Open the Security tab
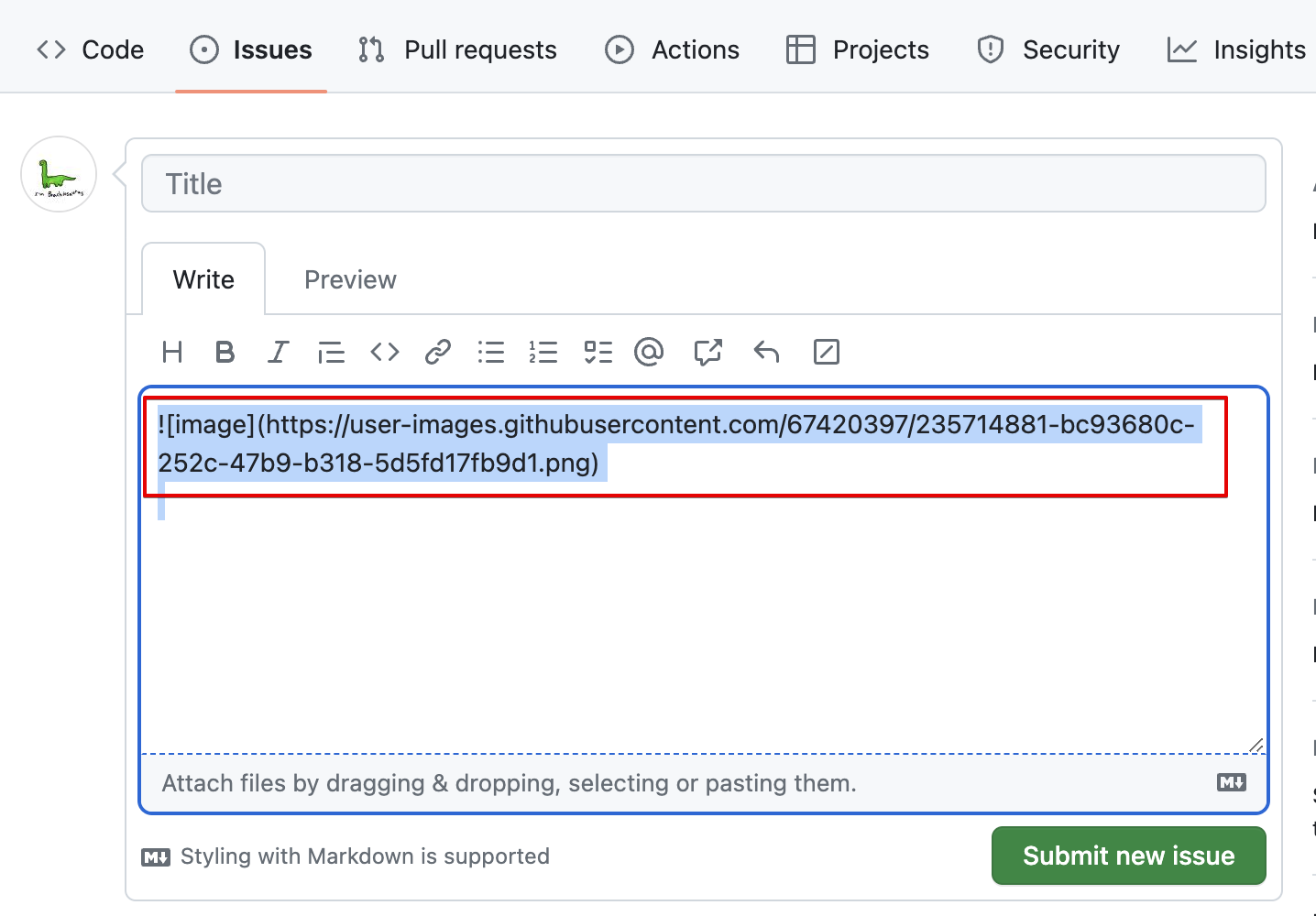 (1047, 49)
